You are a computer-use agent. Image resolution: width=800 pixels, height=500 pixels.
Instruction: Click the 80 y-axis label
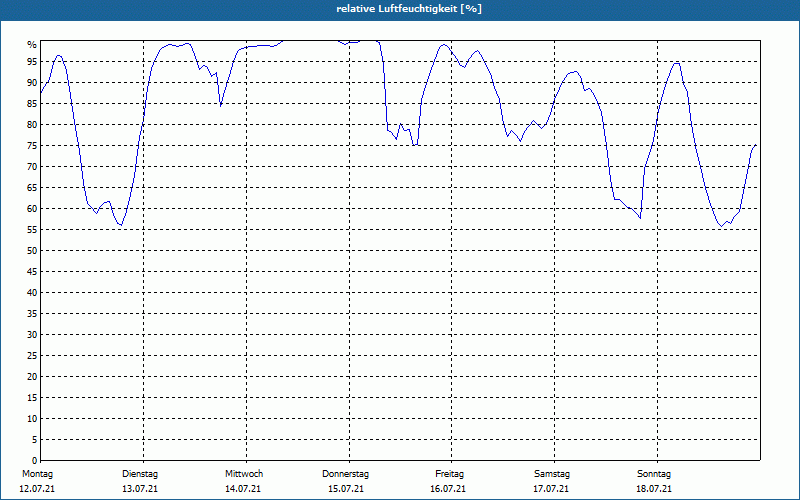coord(32,124)
